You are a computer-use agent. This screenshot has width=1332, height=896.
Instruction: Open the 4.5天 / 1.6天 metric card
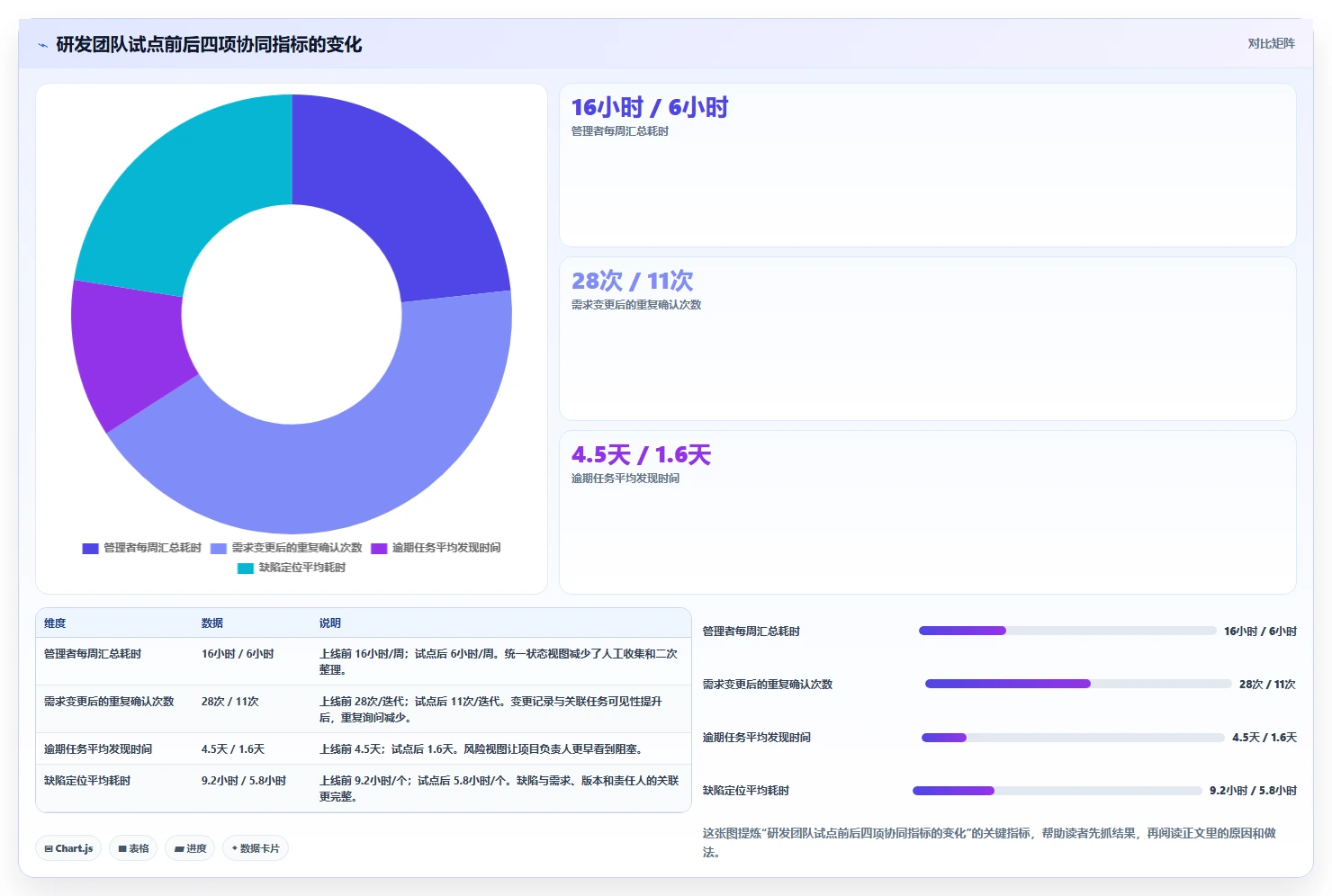tap(927, 513)
